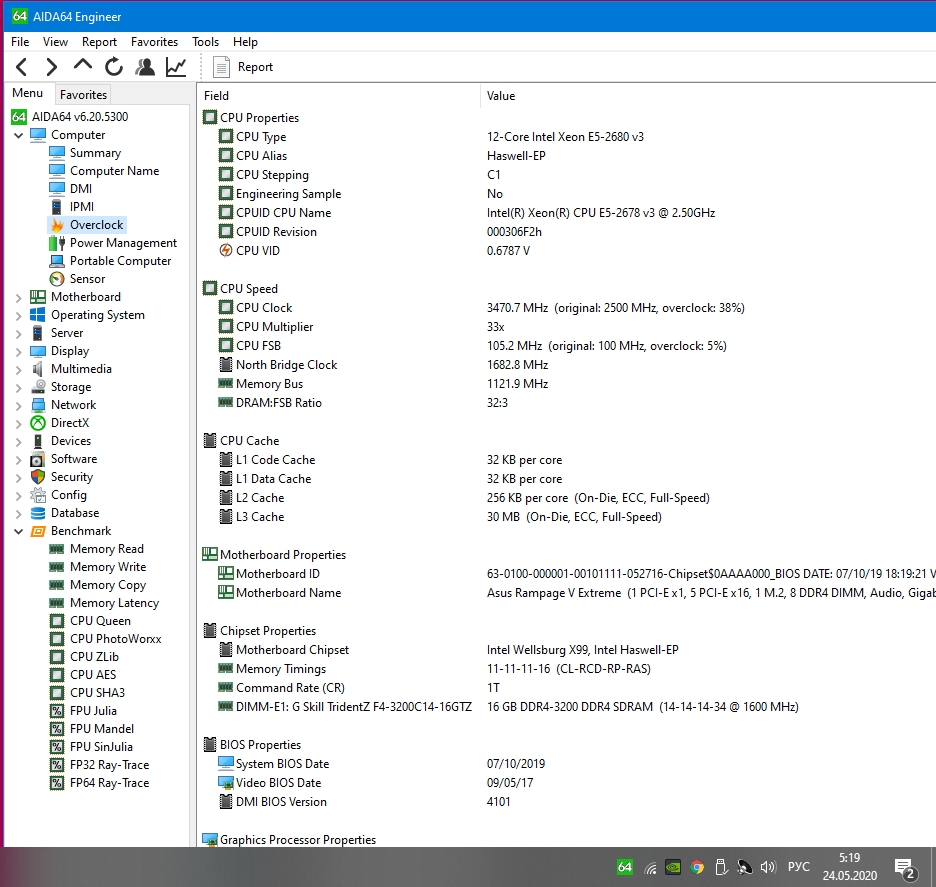The width and height of the screenshot is (936, 887).
Task: Open Memory Read benchmark icon
Action: point(57,549)
